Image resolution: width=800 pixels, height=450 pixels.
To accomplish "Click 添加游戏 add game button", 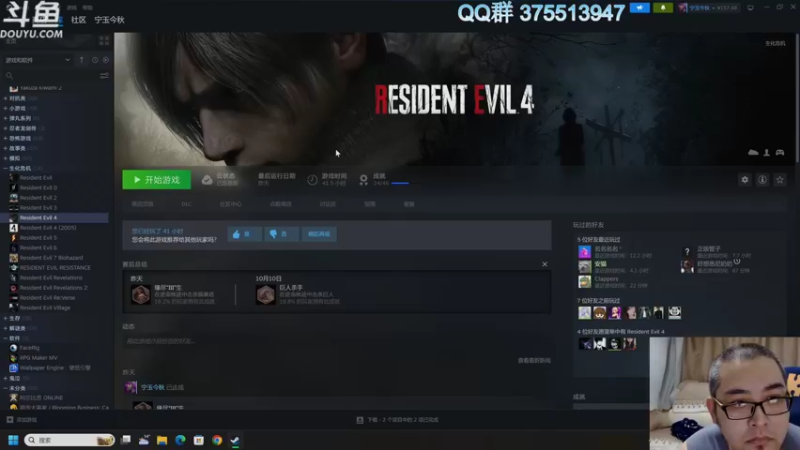I will tap(21, 420).
